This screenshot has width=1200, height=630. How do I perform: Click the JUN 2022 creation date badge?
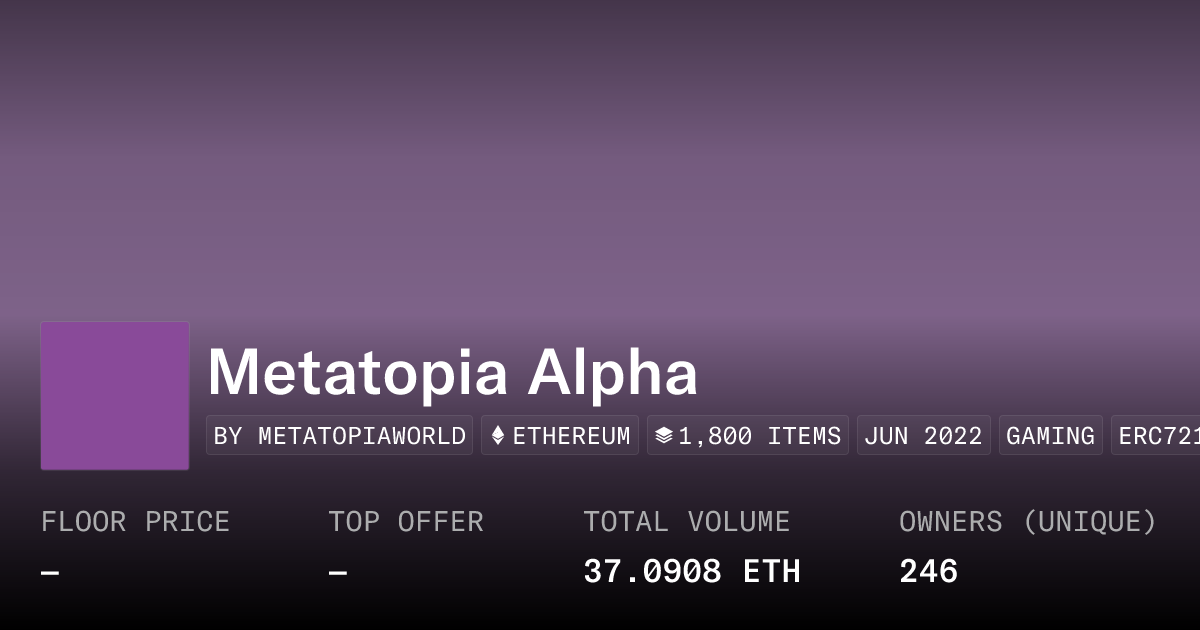pyautogui.click(x=923, y=436)
